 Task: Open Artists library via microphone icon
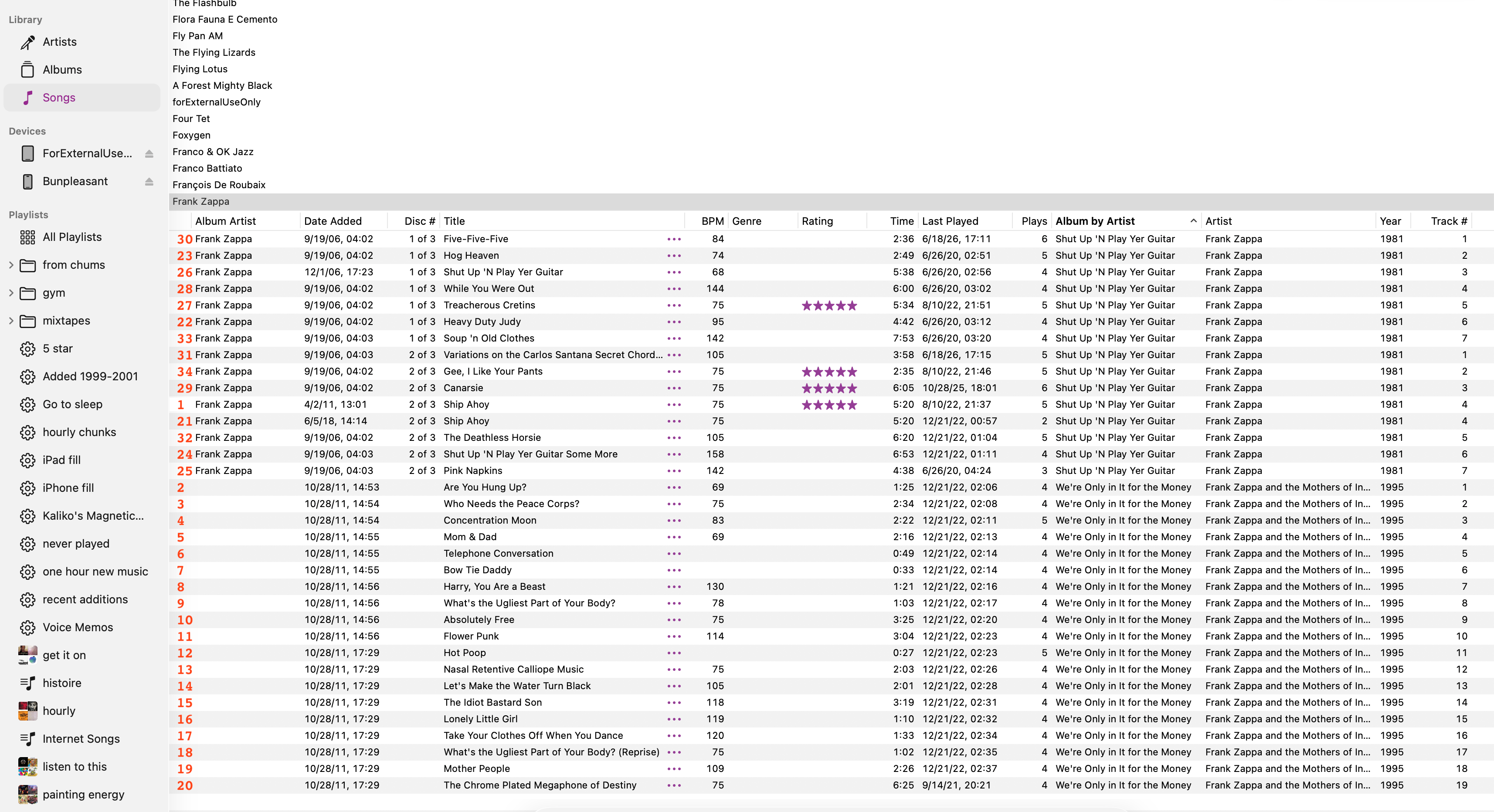click(x=27, y=42)
